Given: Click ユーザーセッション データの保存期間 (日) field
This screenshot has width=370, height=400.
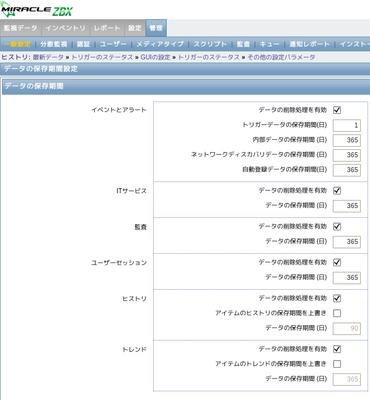Looking at the screenshot, I should 347,277.
